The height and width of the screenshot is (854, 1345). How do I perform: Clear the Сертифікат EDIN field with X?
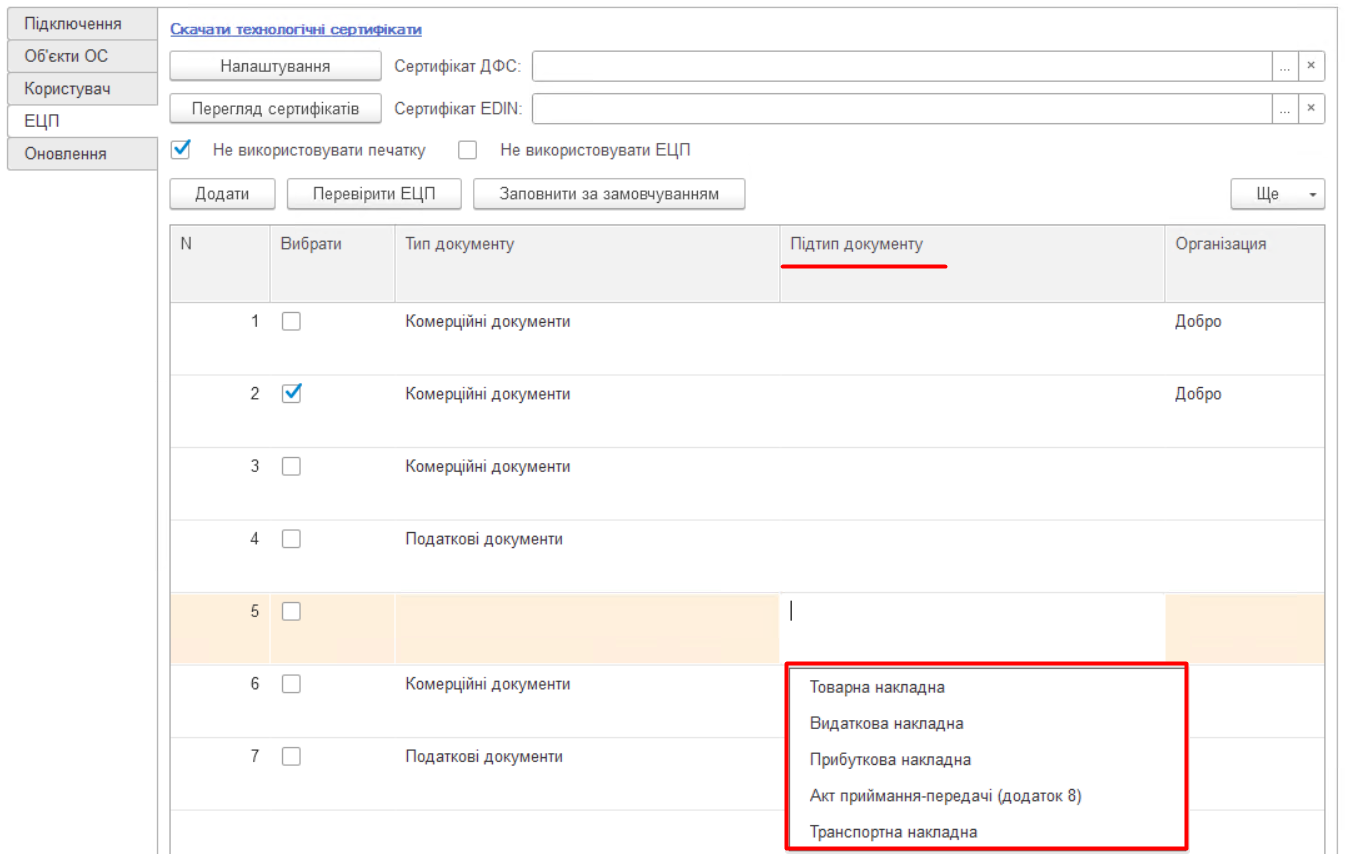tap(1310, 108)
